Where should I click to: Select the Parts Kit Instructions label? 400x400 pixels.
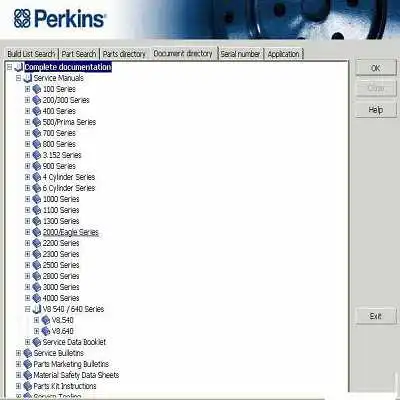coord(65,386)
